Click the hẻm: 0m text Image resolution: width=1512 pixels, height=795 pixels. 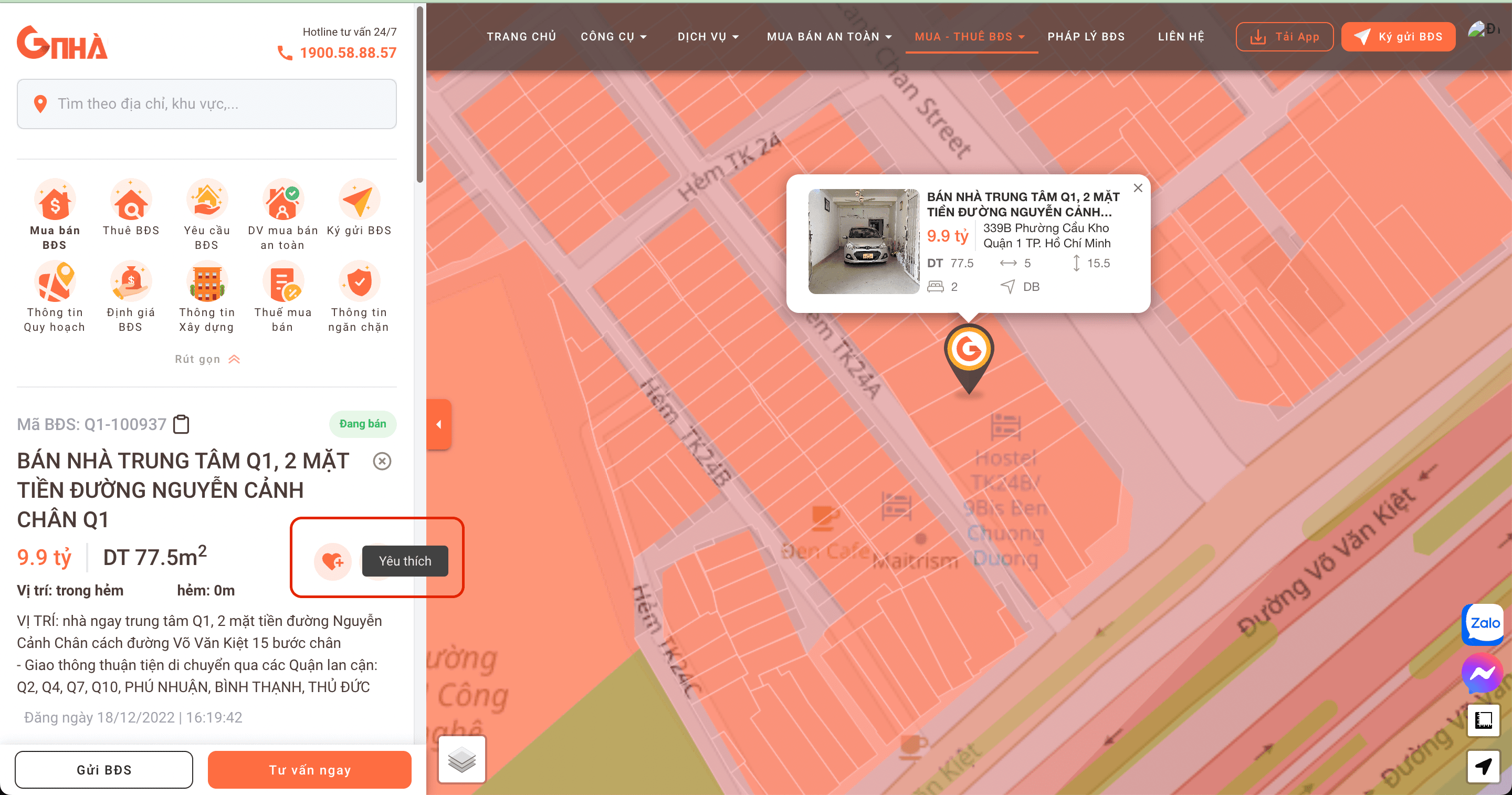(x=206, y=591)
